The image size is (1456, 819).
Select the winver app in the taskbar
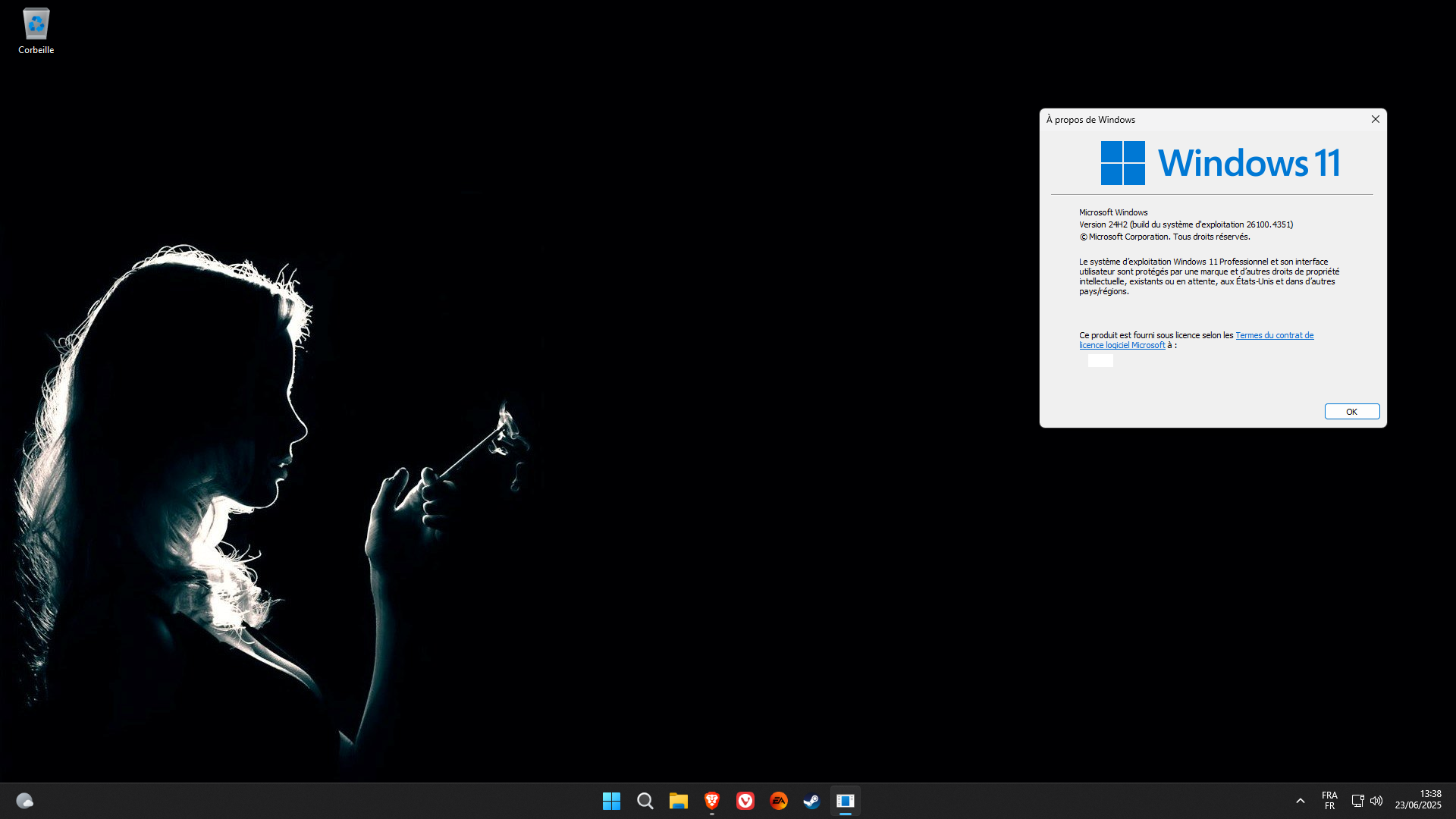[845, 801]
